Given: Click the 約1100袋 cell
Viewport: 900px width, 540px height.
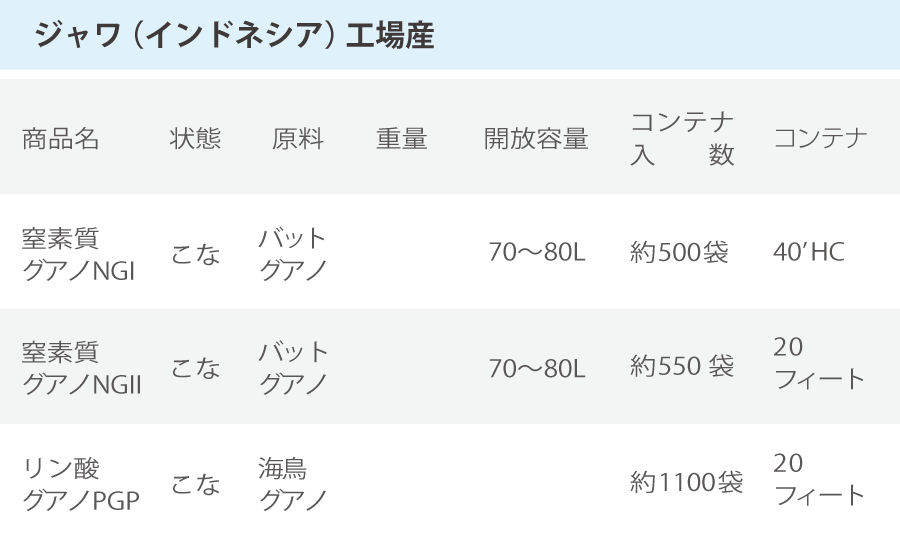Looking at the screenshot, I should (686, 484).
